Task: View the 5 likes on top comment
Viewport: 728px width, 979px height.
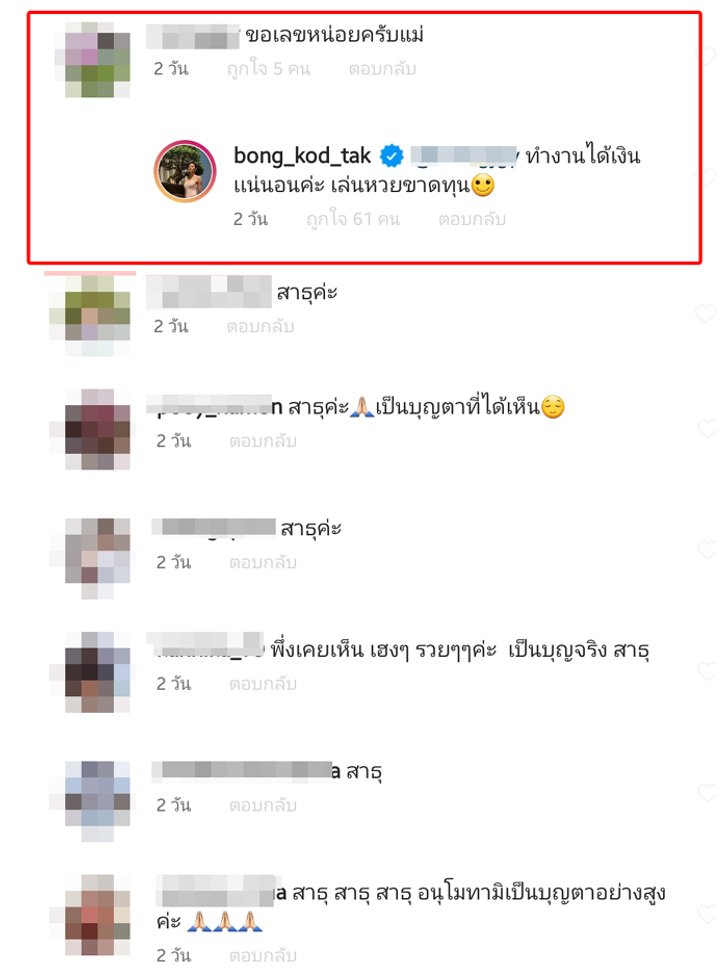Action: pyautogui.click(x=268, y=69)
